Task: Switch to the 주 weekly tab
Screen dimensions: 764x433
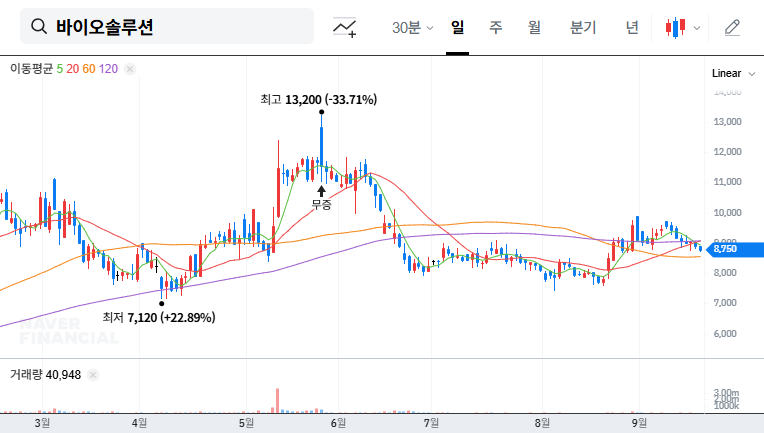Action: (495, 28)
